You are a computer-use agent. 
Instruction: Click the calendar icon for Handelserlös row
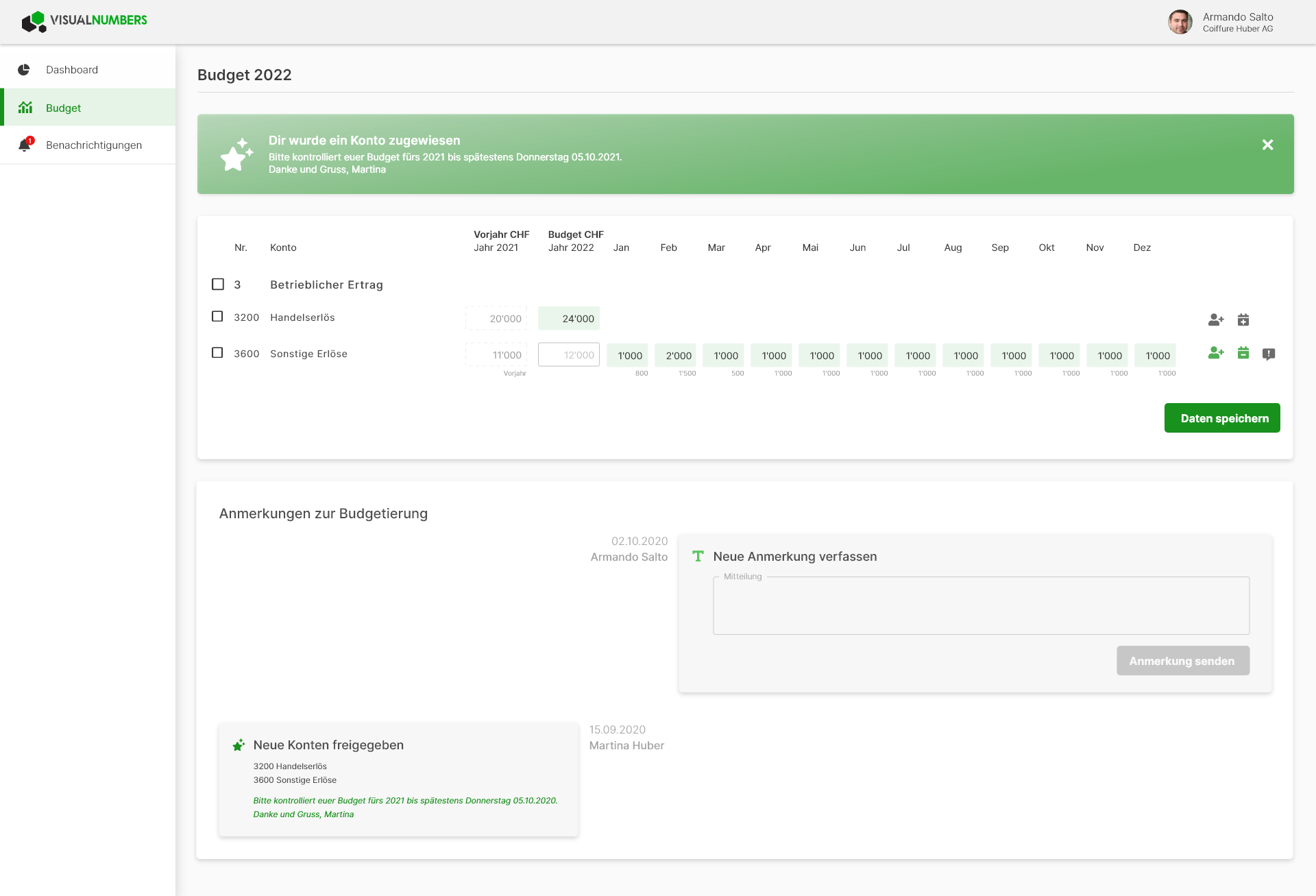click(1243, 319)
